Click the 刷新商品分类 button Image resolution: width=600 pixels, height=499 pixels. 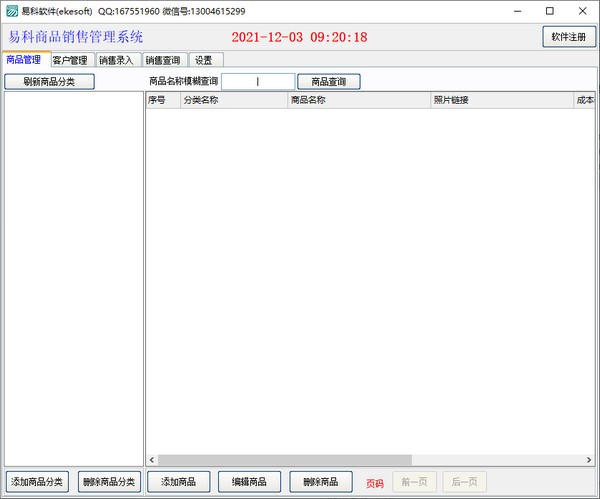click(x=49, y=82)
